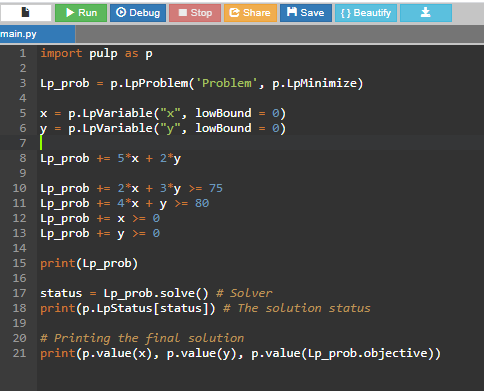Share the code with the Share button

(250, 13)
